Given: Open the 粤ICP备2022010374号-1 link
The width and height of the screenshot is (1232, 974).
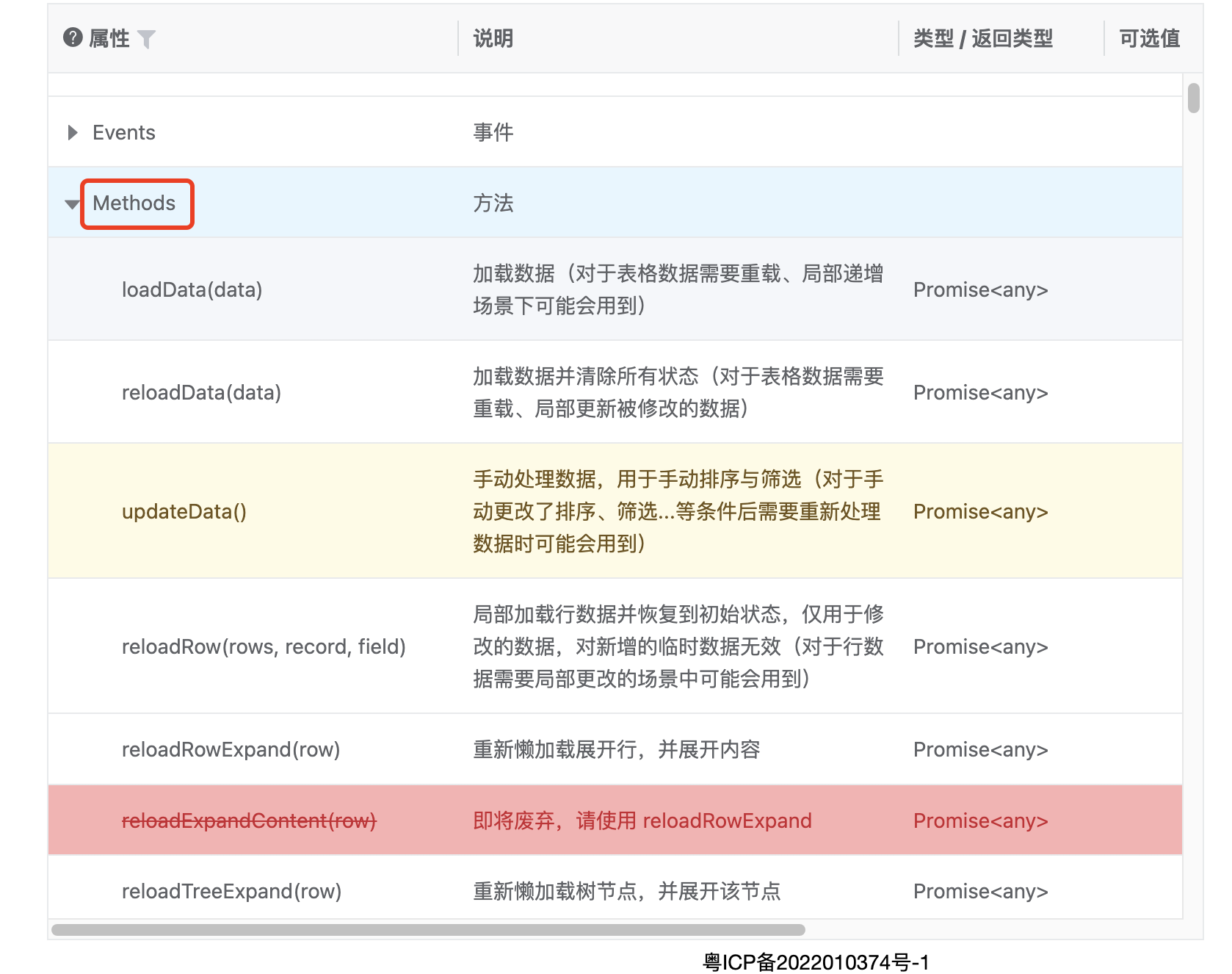Looking at the screenshot, I should tap(814, 959).
